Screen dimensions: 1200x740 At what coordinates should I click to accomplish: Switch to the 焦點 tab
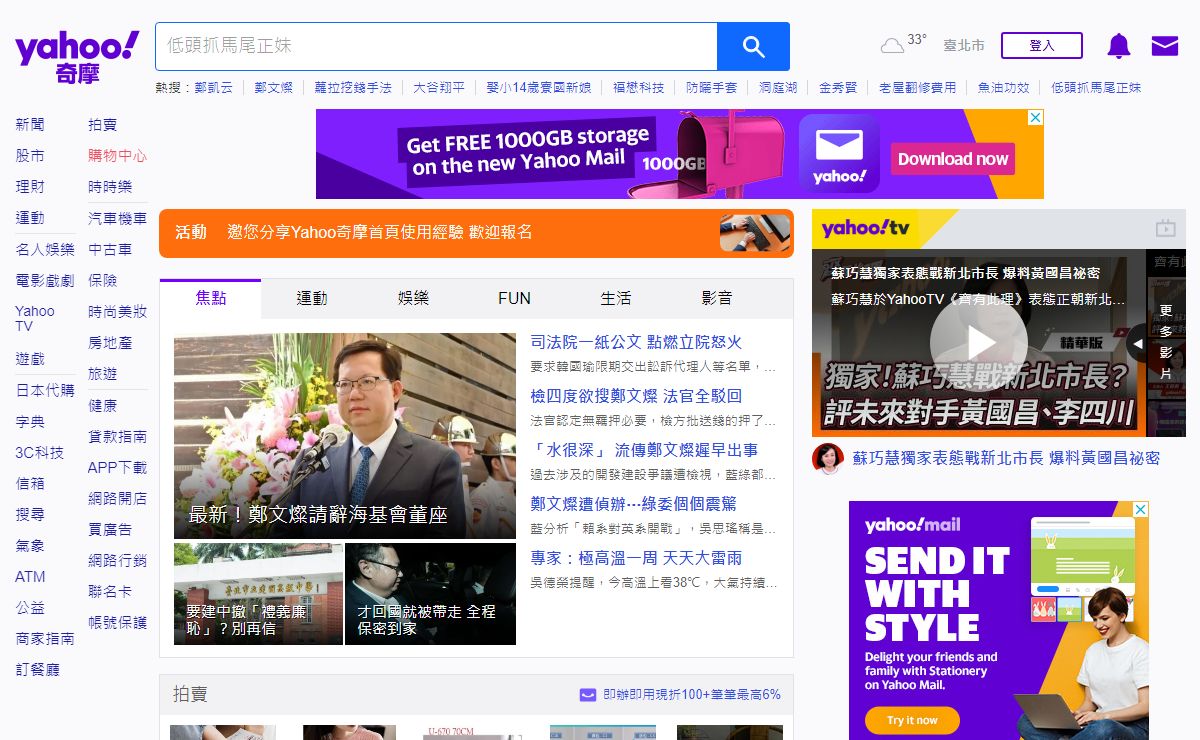click(x=211, y=298)
